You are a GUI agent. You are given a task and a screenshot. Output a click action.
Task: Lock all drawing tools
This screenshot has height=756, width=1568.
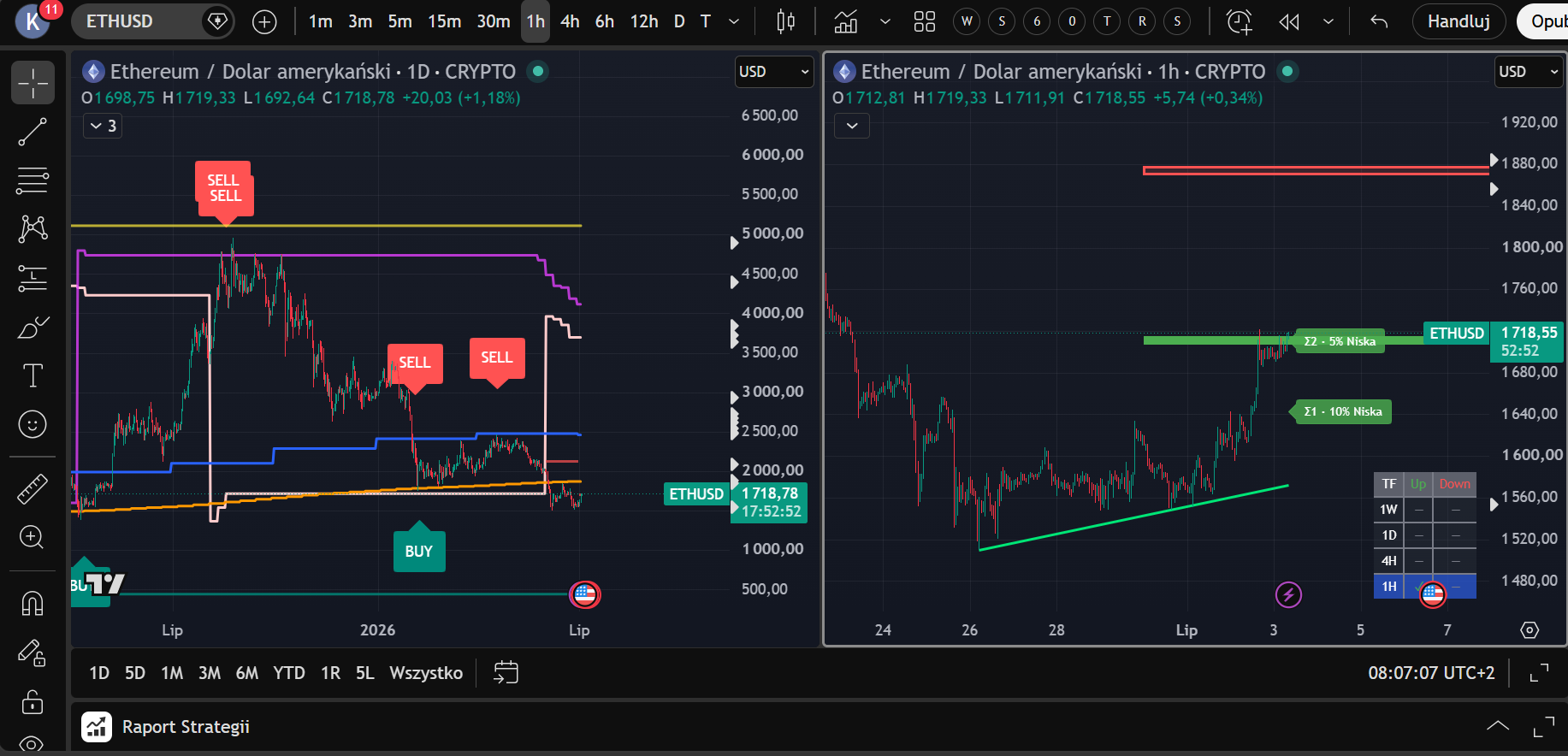[x=33, y=702]
